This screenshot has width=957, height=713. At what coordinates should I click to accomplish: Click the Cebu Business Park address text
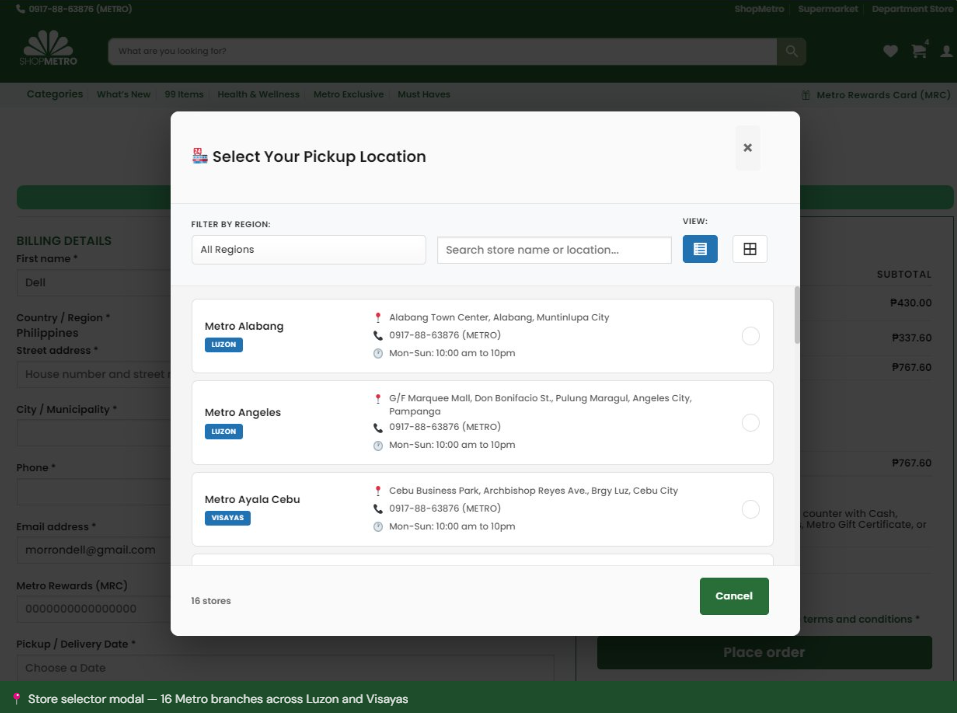pos(533,491)
